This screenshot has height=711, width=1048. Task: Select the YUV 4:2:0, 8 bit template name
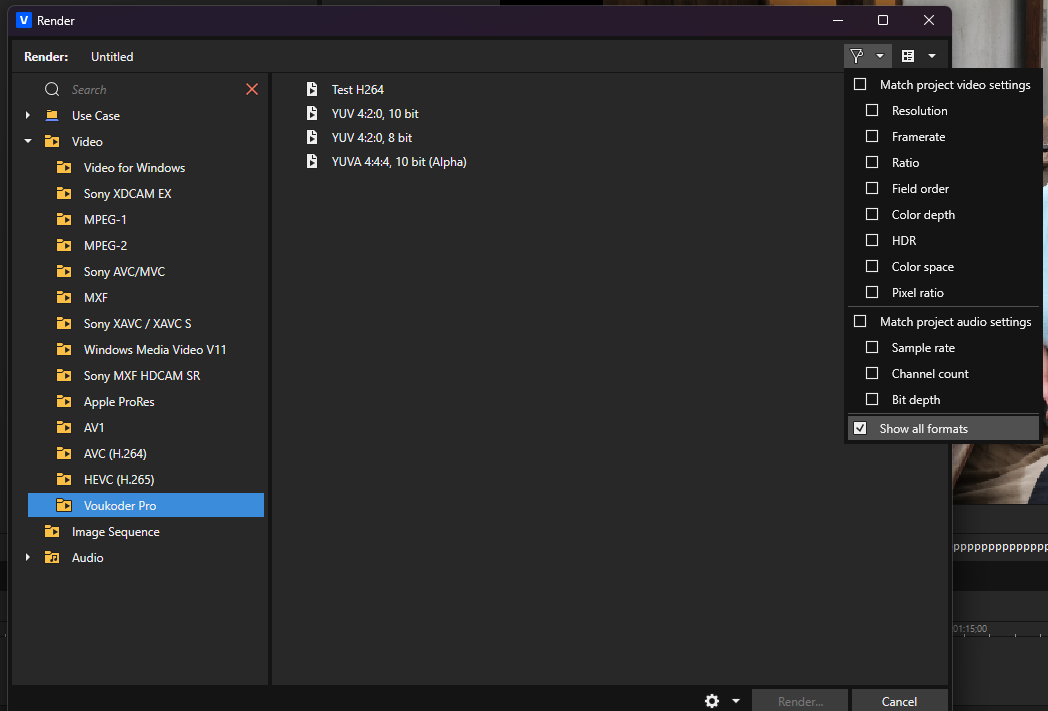pyautogui.click(x=372, y=138)
